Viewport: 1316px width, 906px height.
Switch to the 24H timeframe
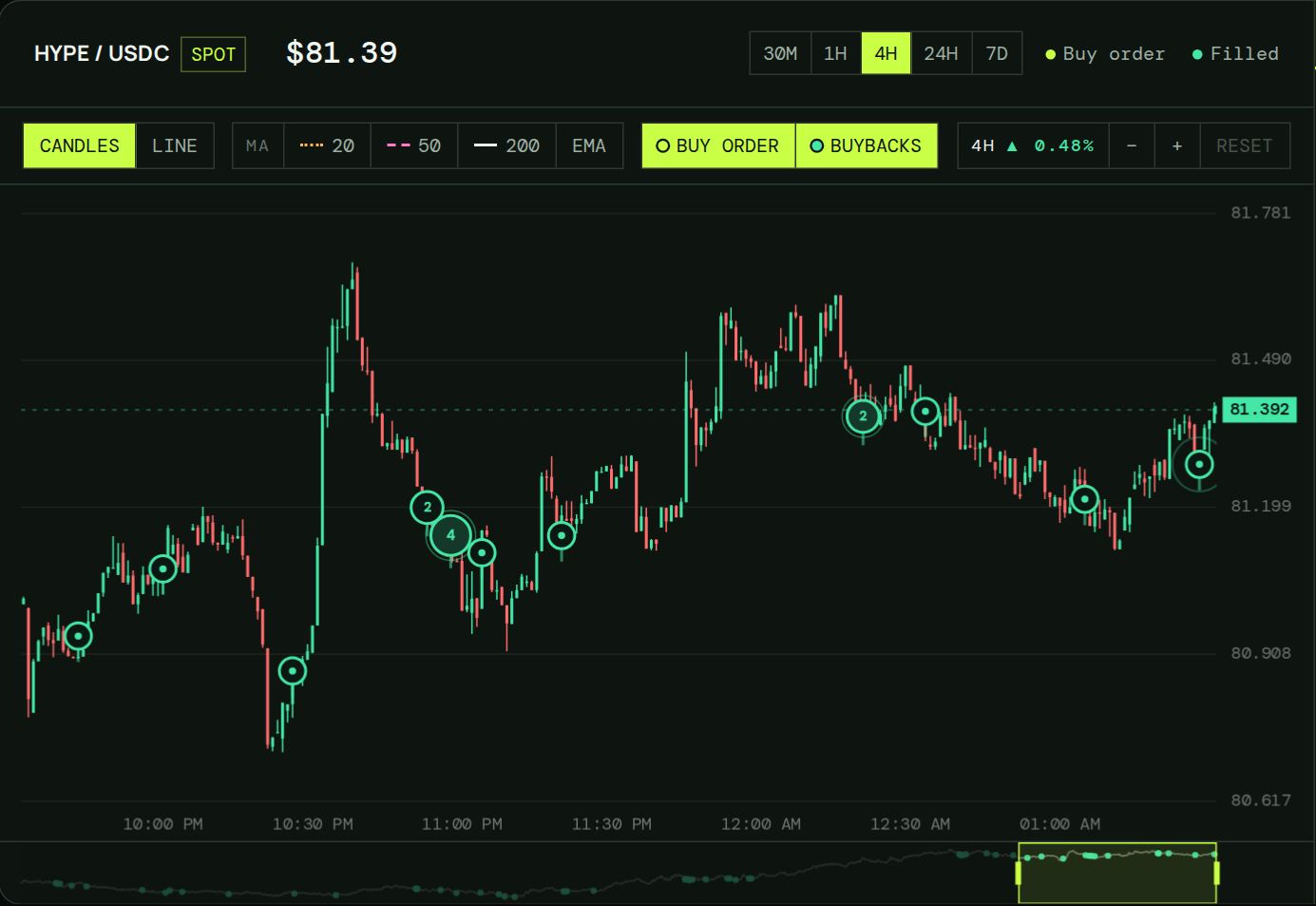coord(941,53)
